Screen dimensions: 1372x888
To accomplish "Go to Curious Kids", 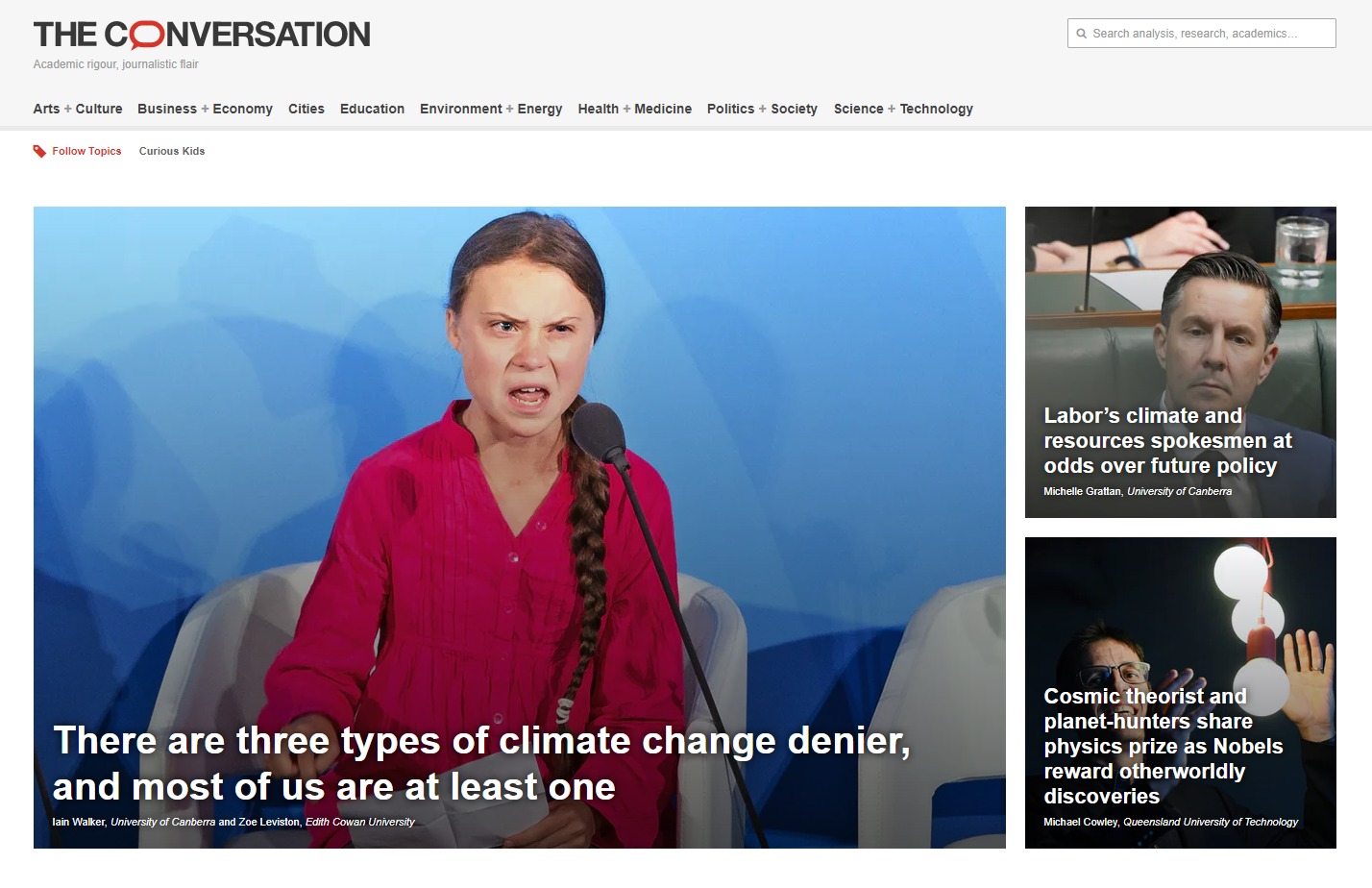I will (172, 151).
